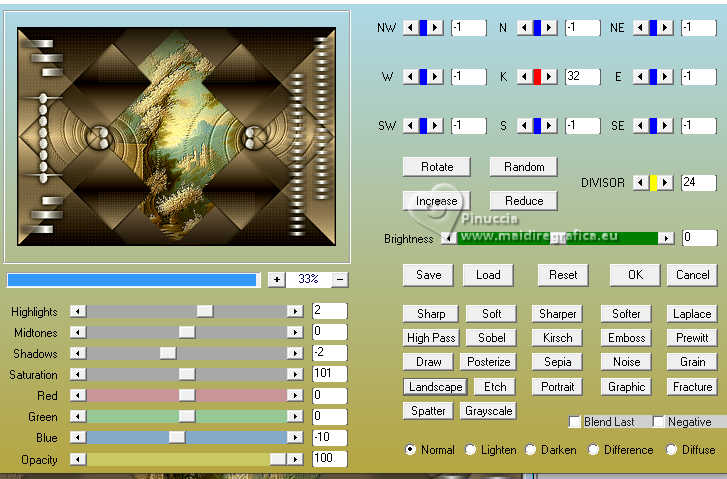727x479 pixels.
Task: Apply the Grayscale preset
Action: tap(488, 411)
